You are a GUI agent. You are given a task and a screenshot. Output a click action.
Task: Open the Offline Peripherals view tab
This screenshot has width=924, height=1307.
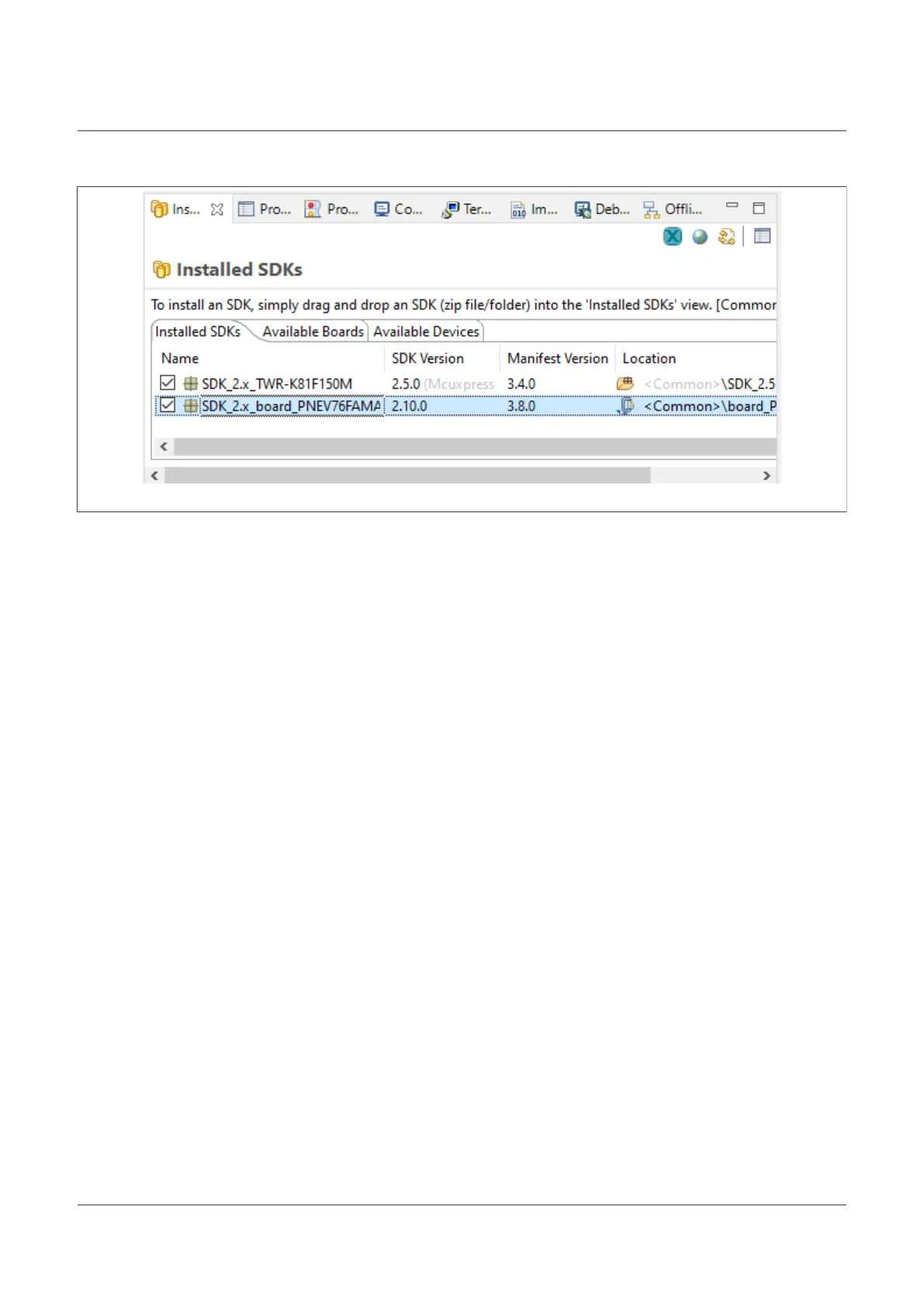point(673,210)
